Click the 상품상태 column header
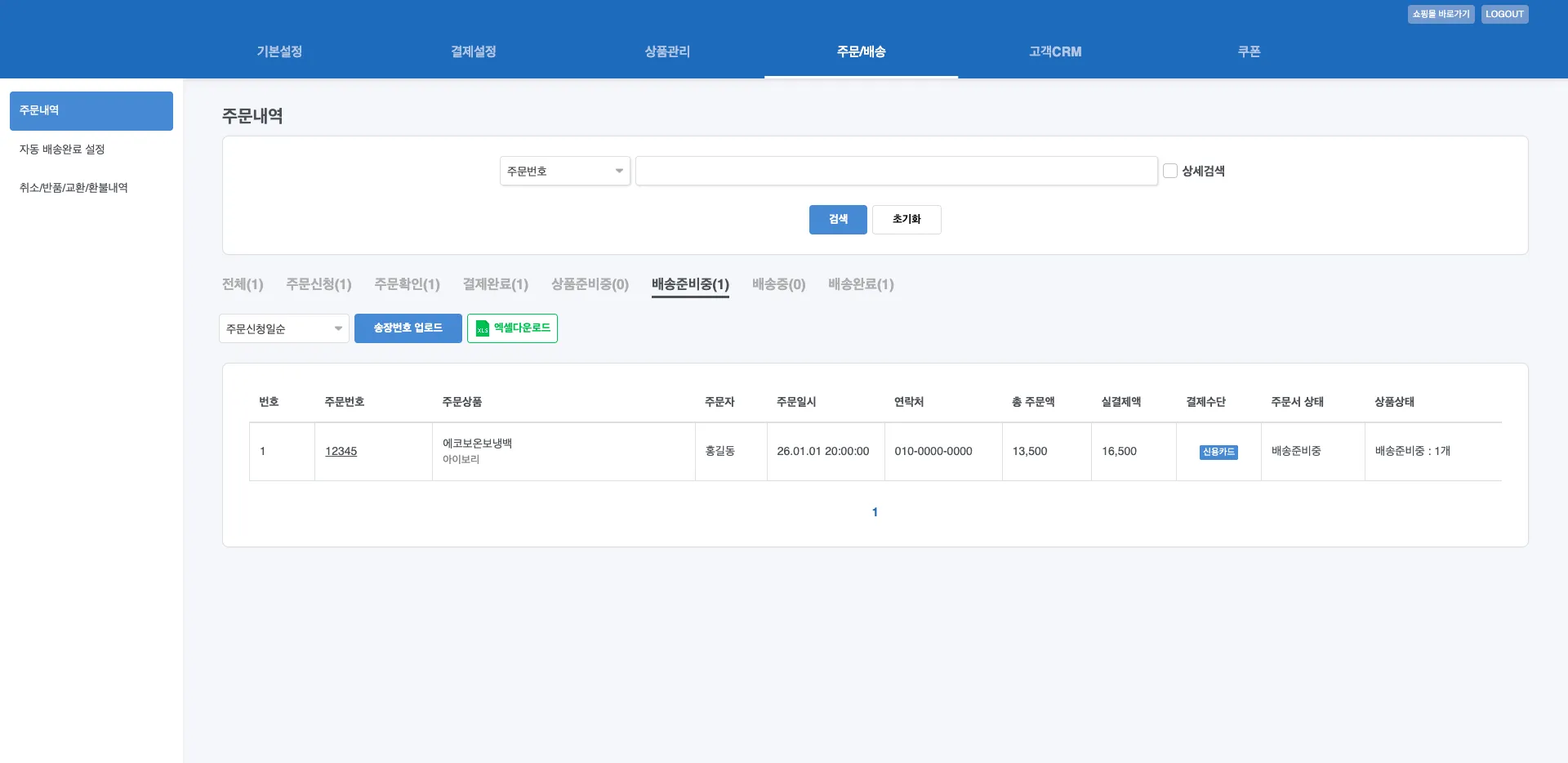 tap(1395, 402)
